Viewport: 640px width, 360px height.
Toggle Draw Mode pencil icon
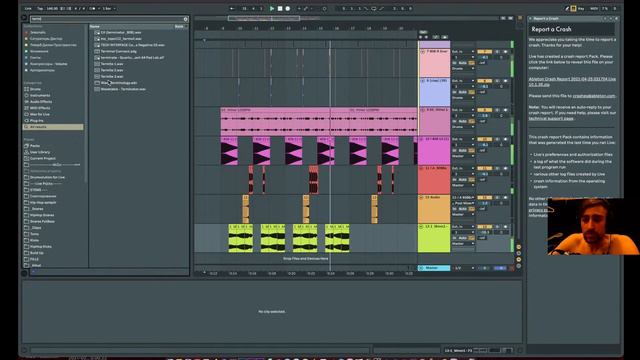(x=567, y=9)
